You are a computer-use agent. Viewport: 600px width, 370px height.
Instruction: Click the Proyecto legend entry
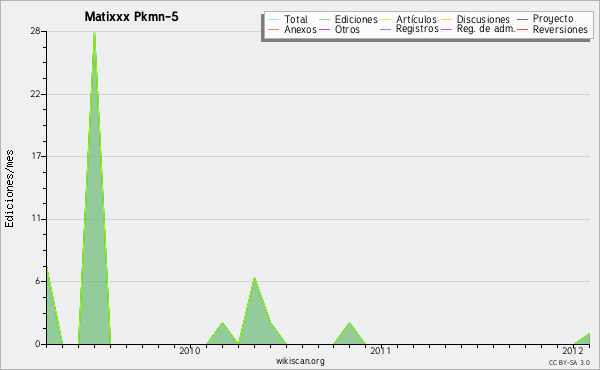(553, 18)
